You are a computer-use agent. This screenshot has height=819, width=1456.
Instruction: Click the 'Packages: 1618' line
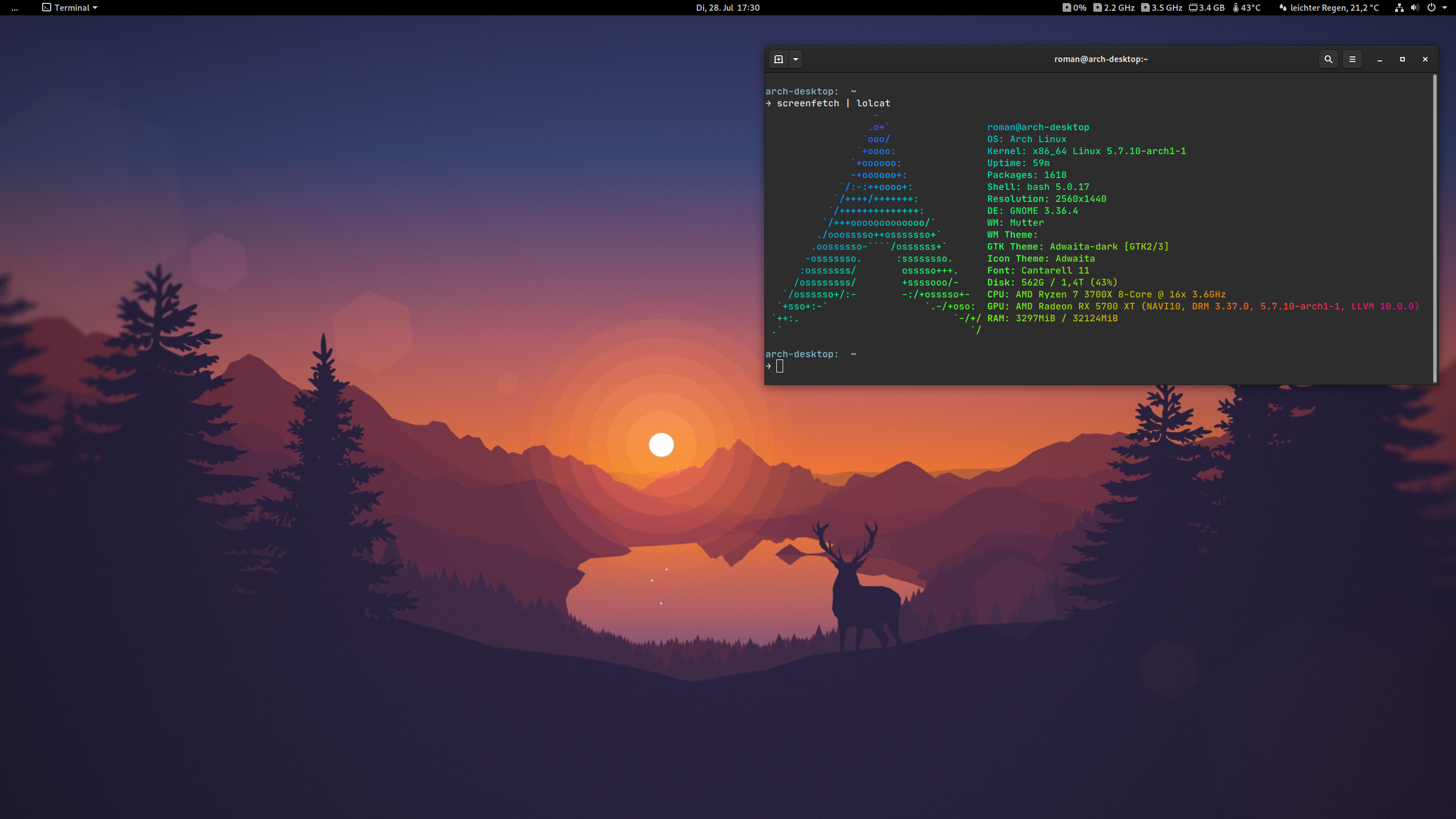(1027, 175)
